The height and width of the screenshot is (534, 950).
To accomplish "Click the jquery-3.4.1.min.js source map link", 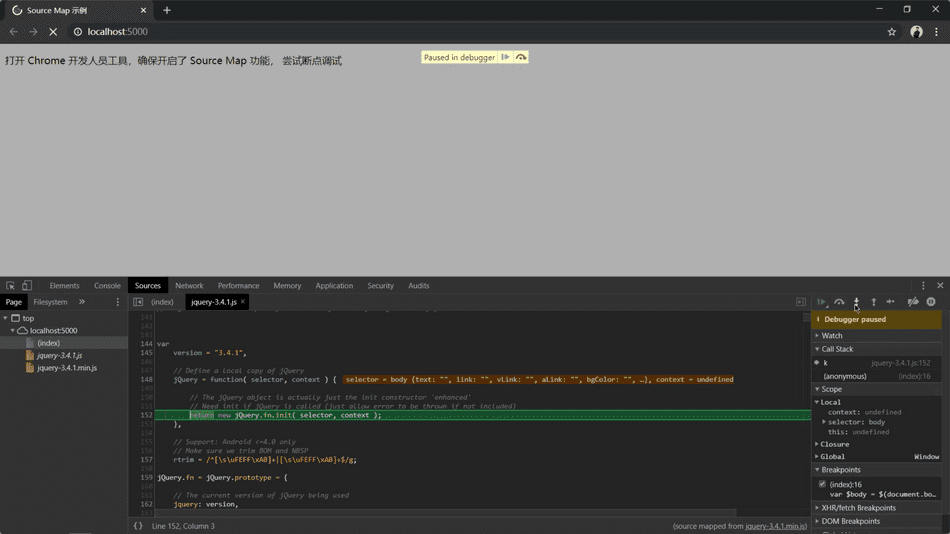I will [775, 526].
